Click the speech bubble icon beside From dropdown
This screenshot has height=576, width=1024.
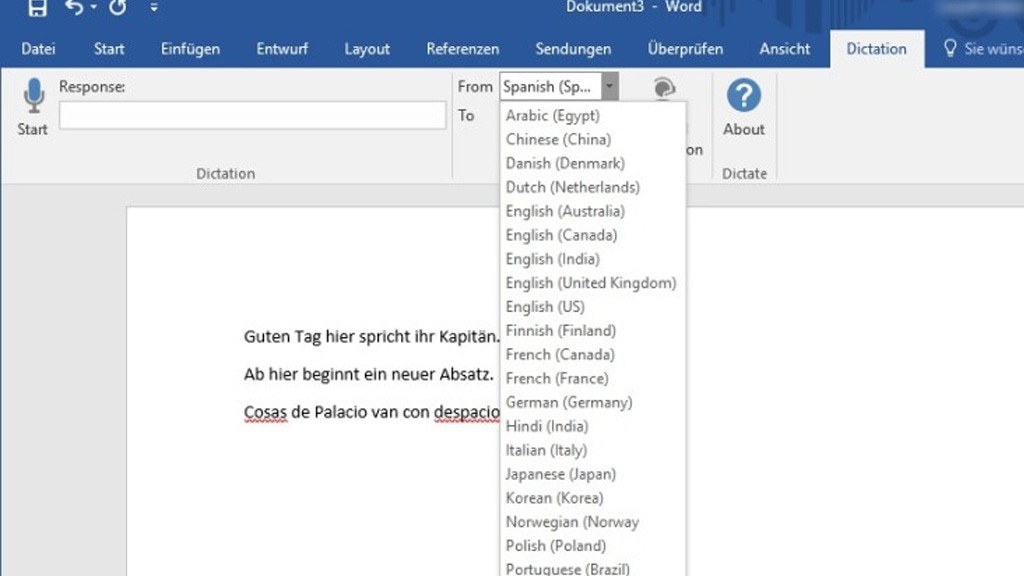(664, 88)
